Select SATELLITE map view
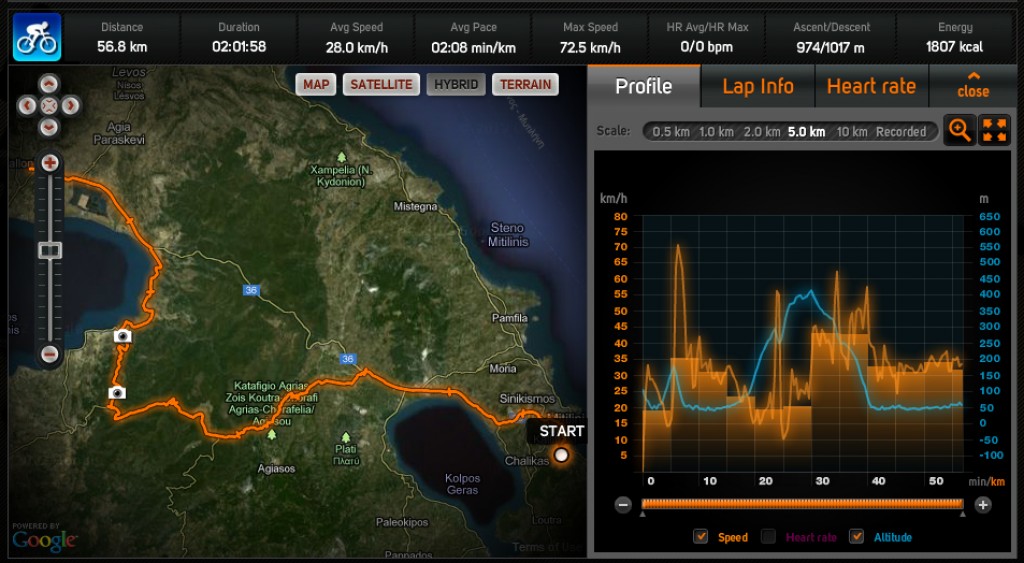This screenshot has width=1024, height=563. (381, 84)
